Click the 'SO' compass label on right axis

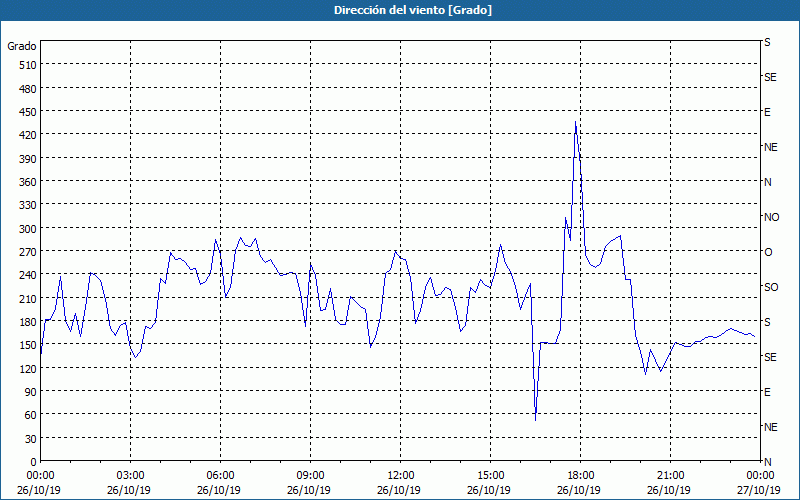[771, 287]
